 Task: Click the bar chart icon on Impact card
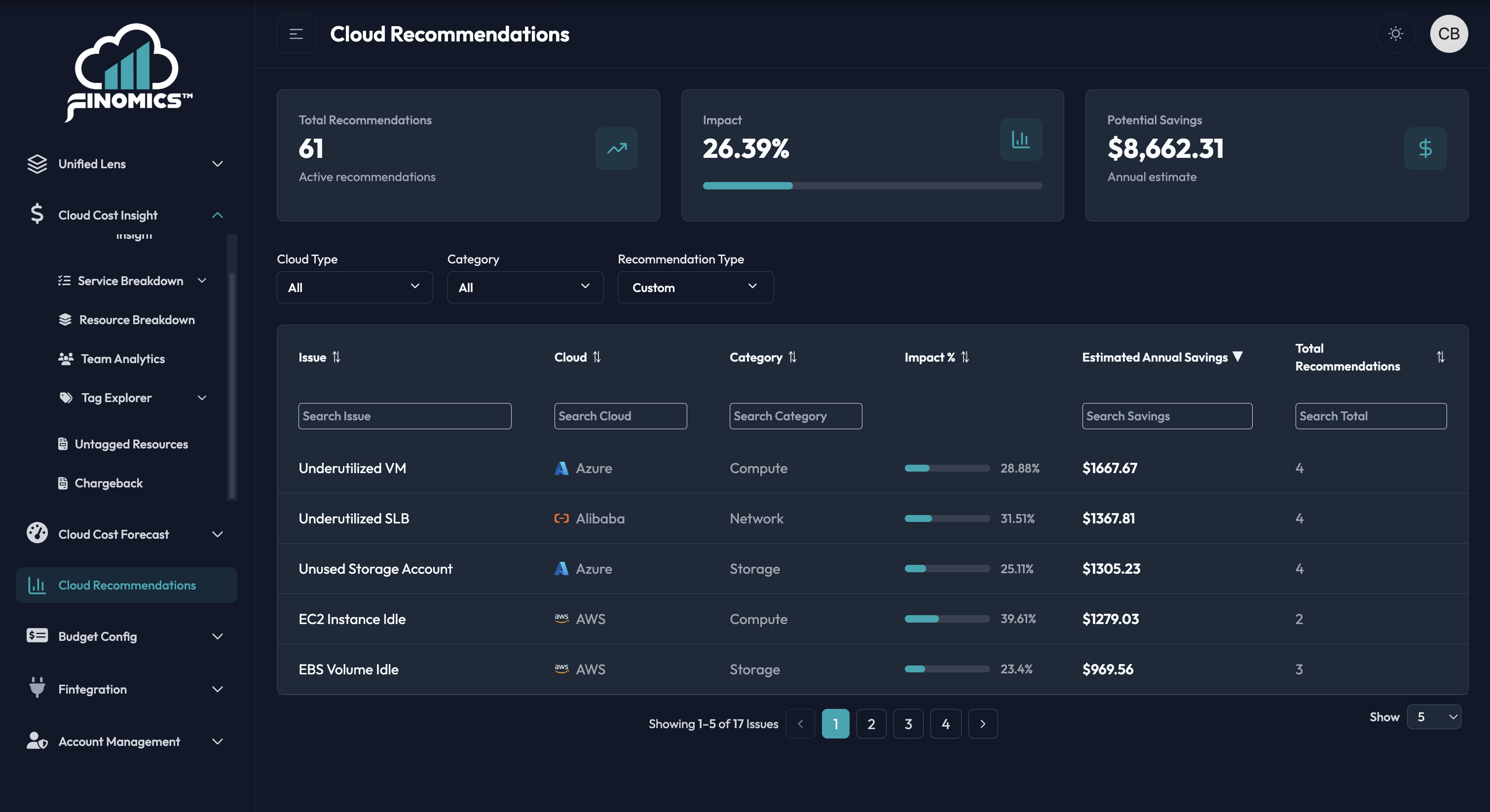(x=1020, y=140)
